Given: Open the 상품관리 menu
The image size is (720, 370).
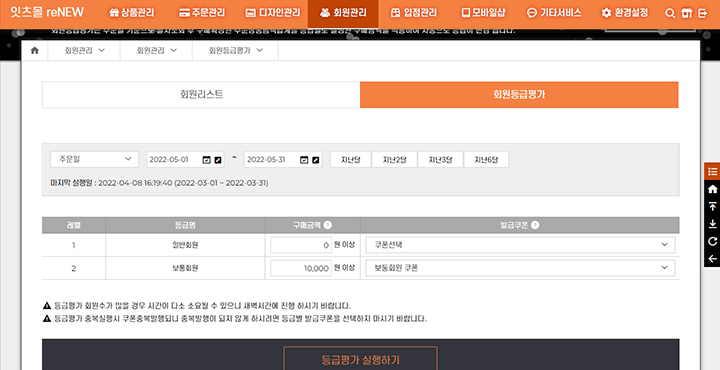Looking at the screenshot, I should (131, 13).
